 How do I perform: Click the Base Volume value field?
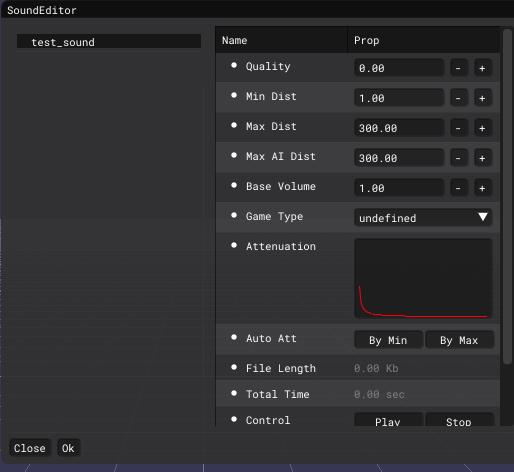click(399, 188)
